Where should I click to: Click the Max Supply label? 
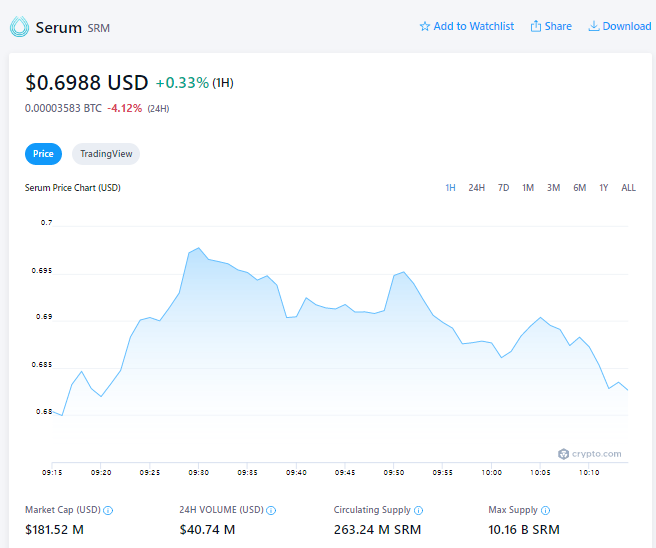513,510
